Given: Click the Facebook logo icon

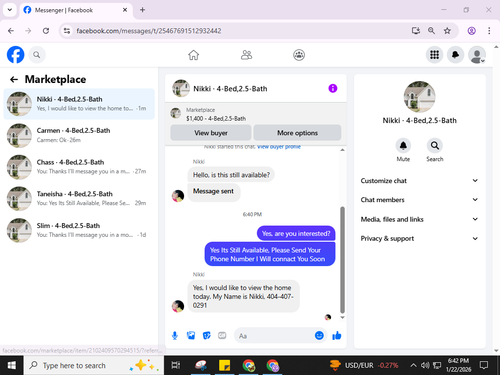Looking at the screenshot, I should [x=16, y=55].
